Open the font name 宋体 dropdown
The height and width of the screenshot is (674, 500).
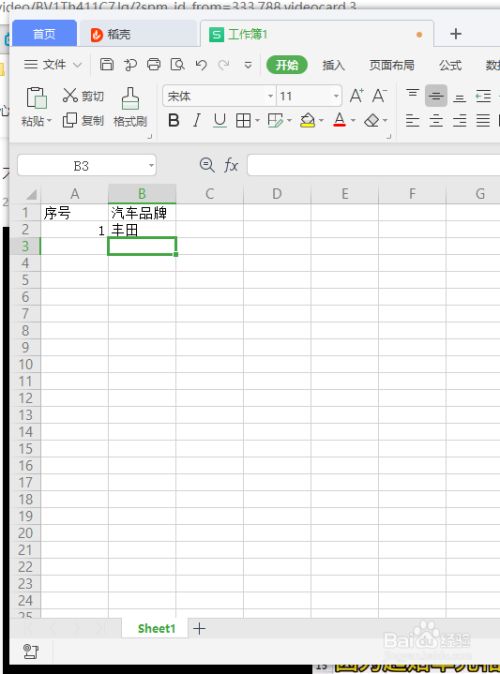270,96
